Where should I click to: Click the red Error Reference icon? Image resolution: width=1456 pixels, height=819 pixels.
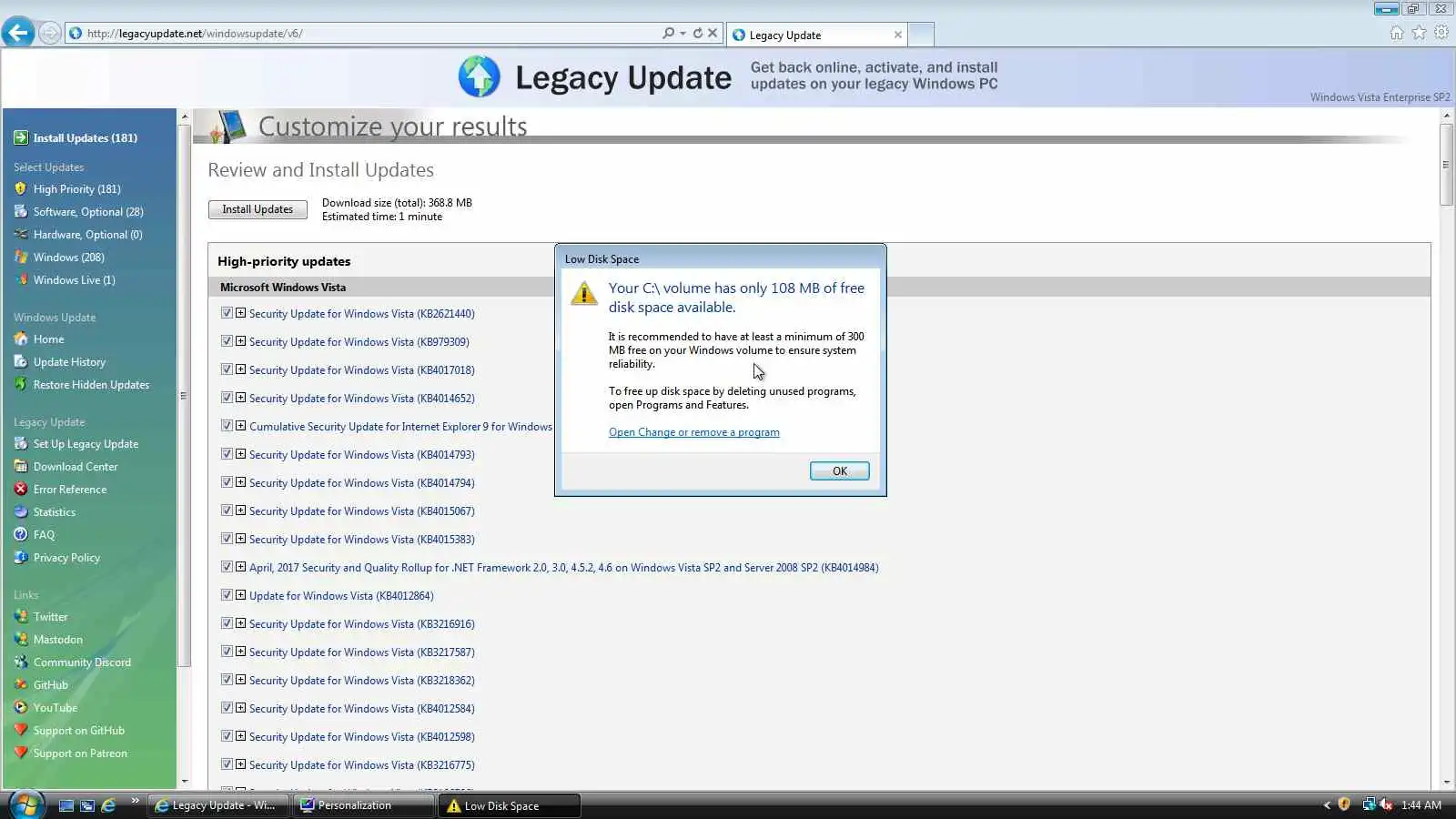tap(21, 490)
